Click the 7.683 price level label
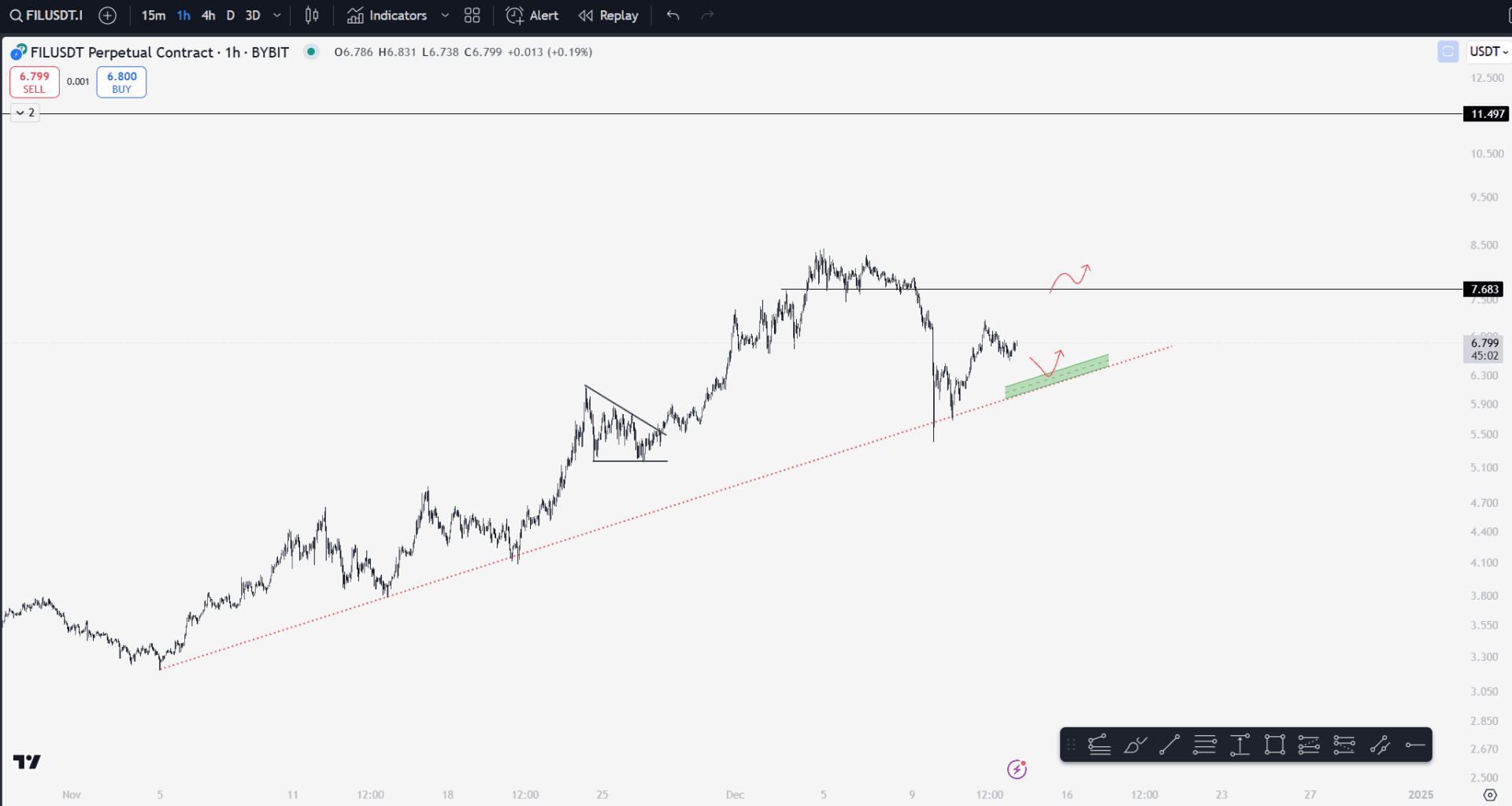This screenshot has height=806, width=1512. (x=1484, y=290)
